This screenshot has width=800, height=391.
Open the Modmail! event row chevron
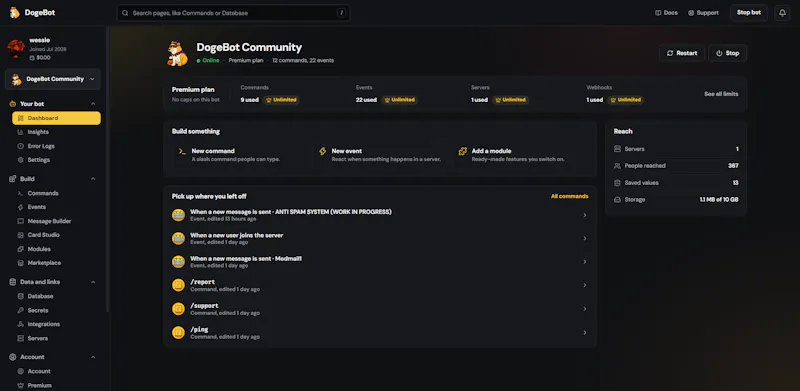coord(585,262)
